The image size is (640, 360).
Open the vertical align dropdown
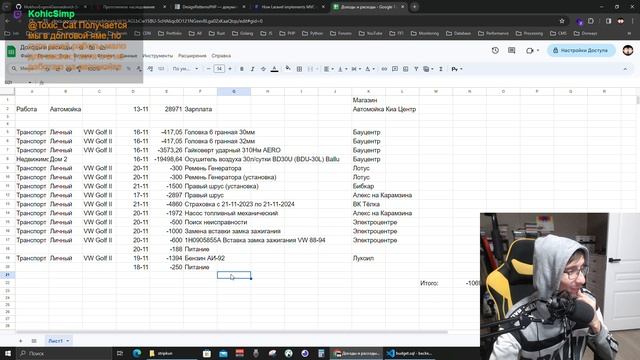(x=342, y=69)
